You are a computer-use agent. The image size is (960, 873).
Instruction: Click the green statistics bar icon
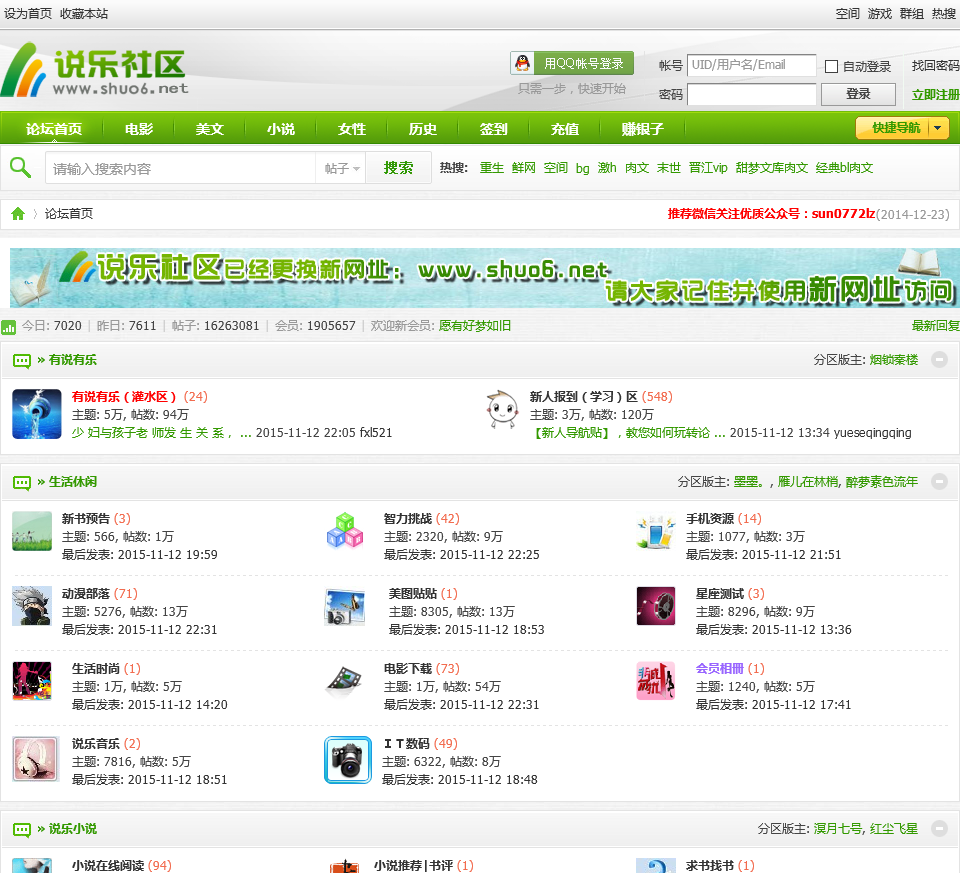9,327
